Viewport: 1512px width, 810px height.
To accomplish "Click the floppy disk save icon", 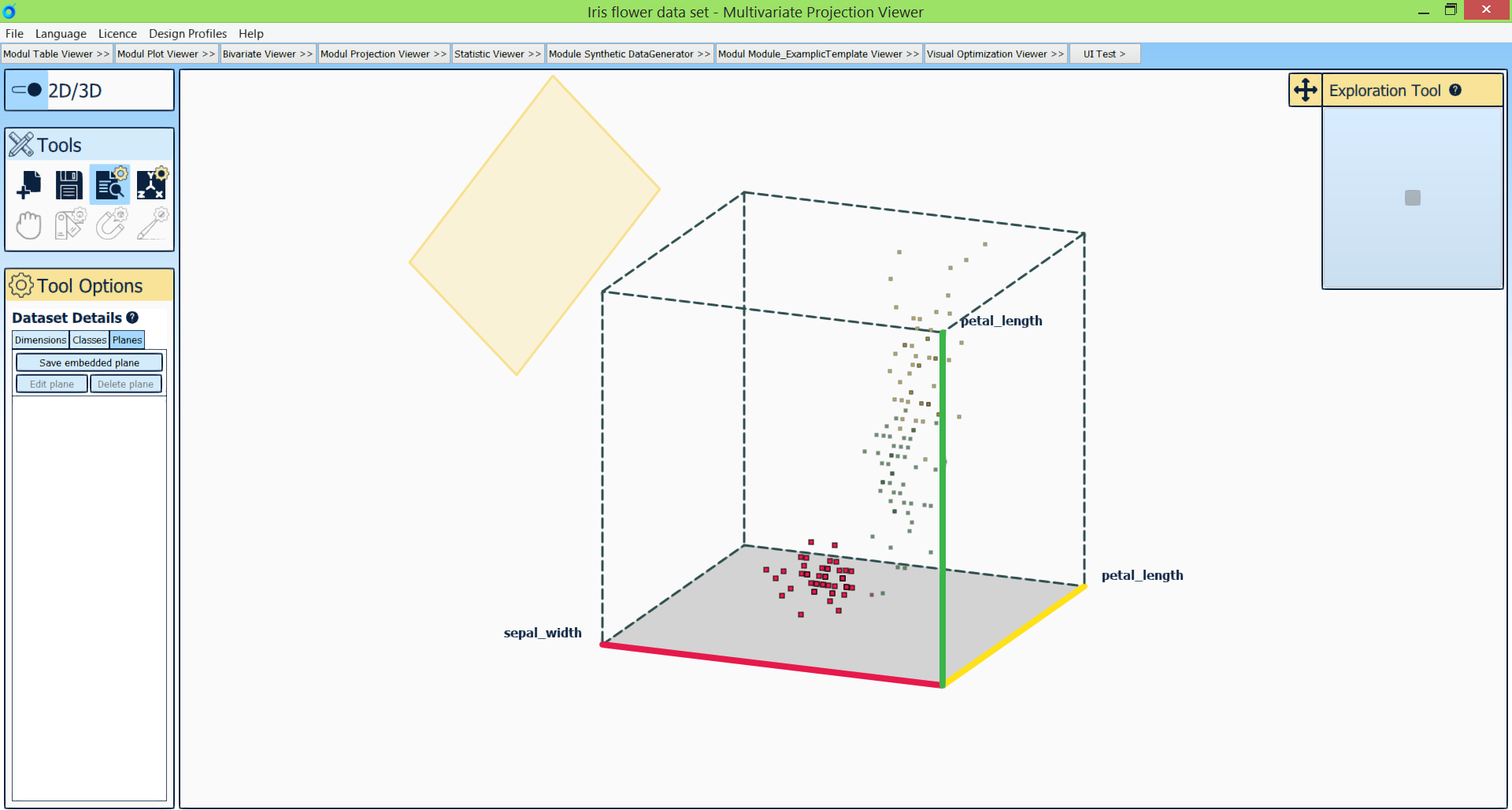I will (69, 185).
